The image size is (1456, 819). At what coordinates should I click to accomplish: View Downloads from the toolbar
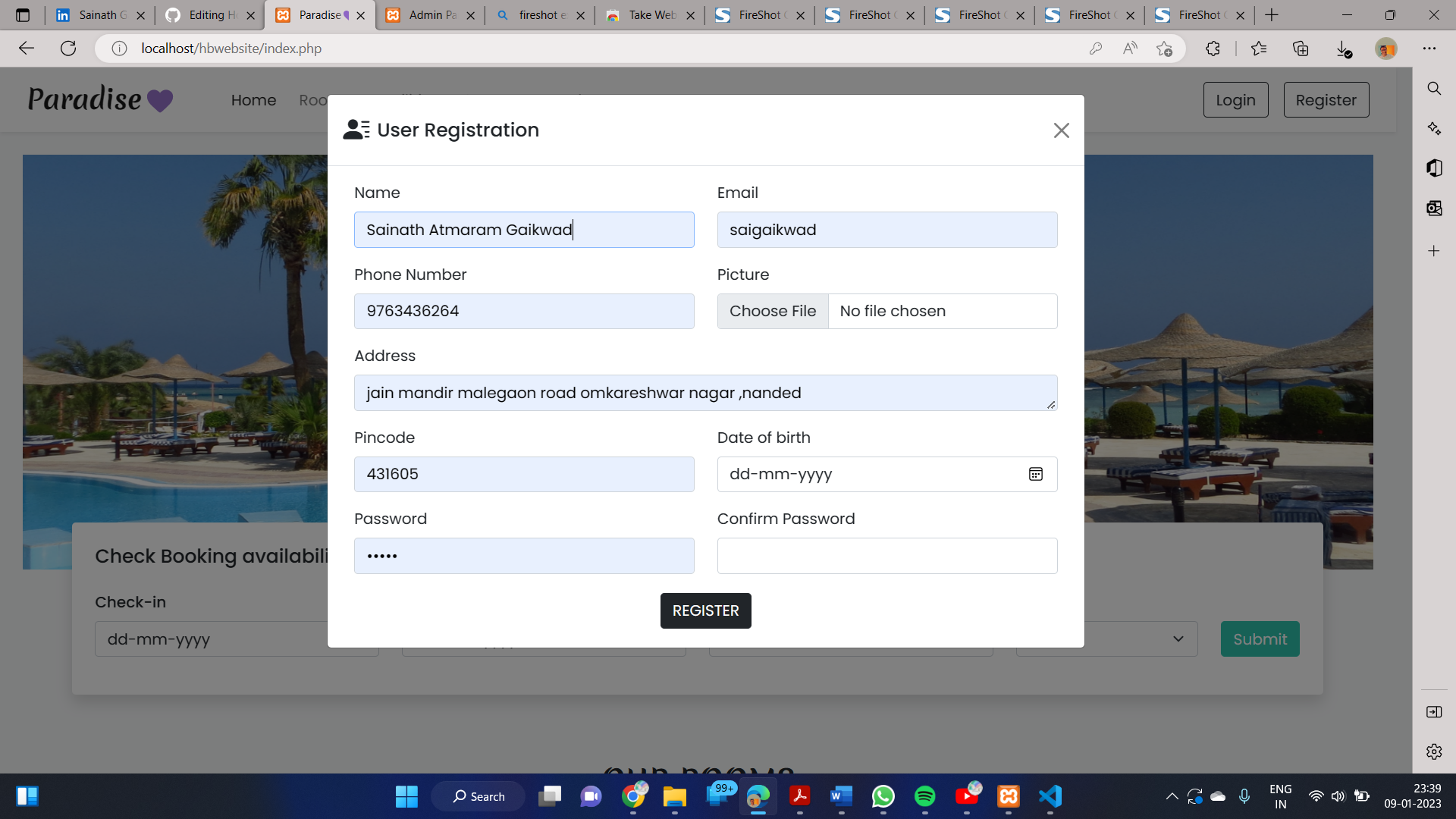[1343, 48]
